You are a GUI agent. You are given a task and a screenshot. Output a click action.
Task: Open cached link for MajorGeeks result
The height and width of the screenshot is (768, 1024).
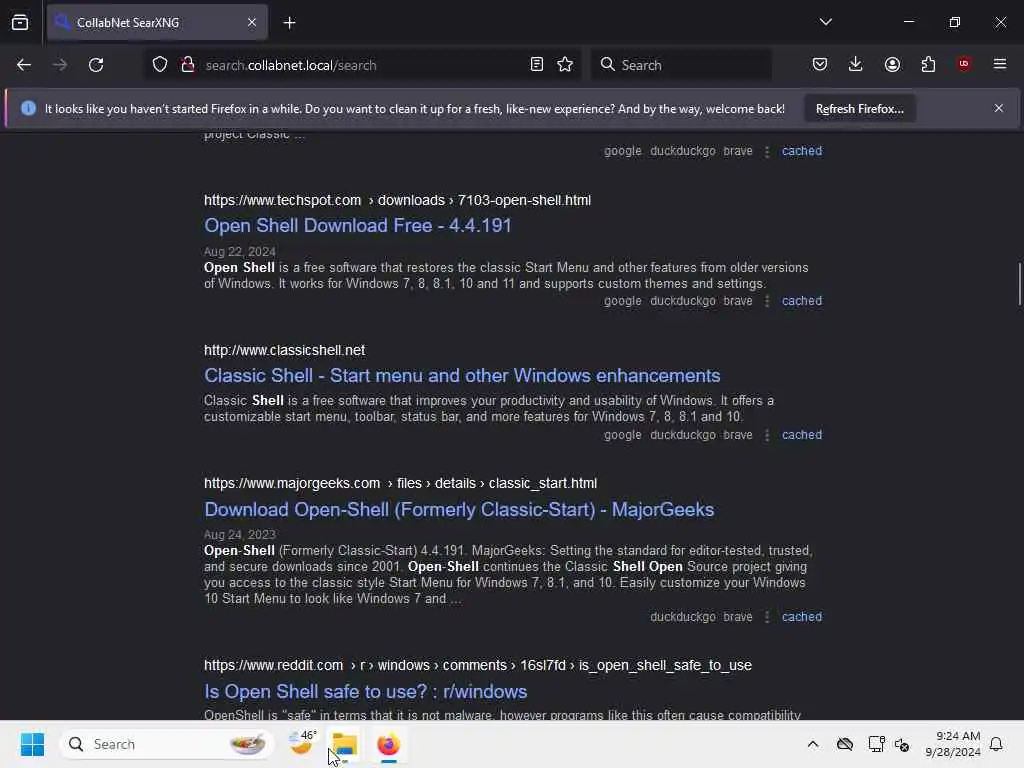pos(802,616)
